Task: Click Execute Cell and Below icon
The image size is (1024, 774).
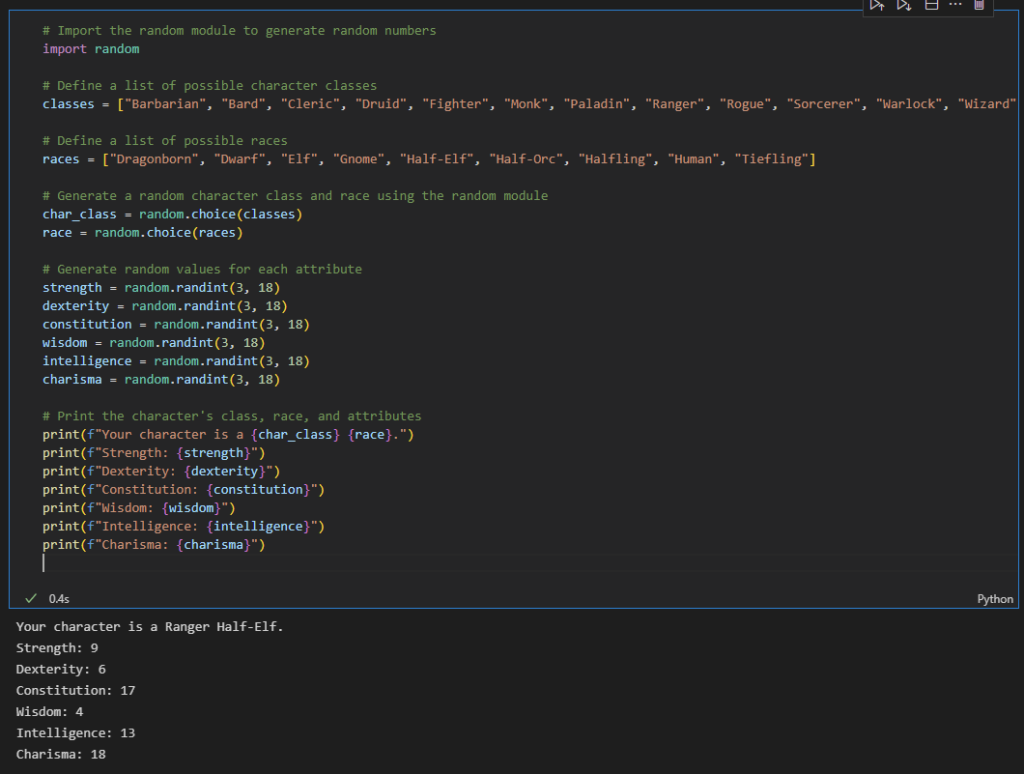Action: 904,5
